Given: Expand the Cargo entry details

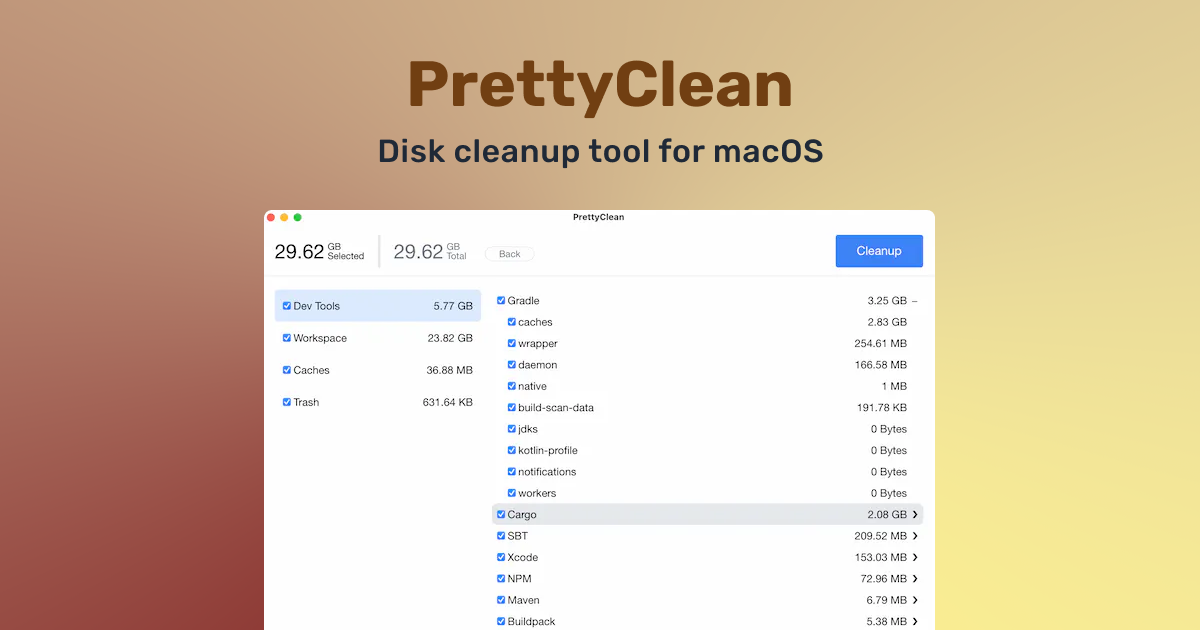Looking at the screenshot, I should coord(916,514).
